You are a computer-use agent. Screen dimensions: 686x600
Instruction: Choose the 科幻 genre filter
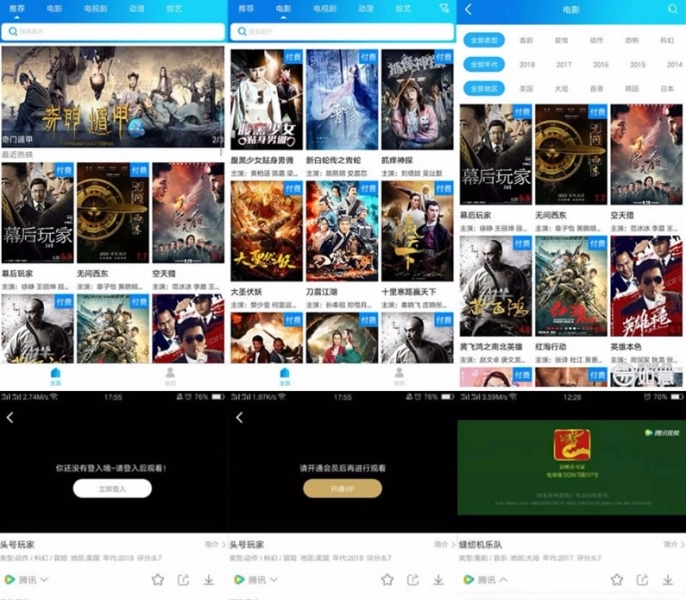click(667, 40)
